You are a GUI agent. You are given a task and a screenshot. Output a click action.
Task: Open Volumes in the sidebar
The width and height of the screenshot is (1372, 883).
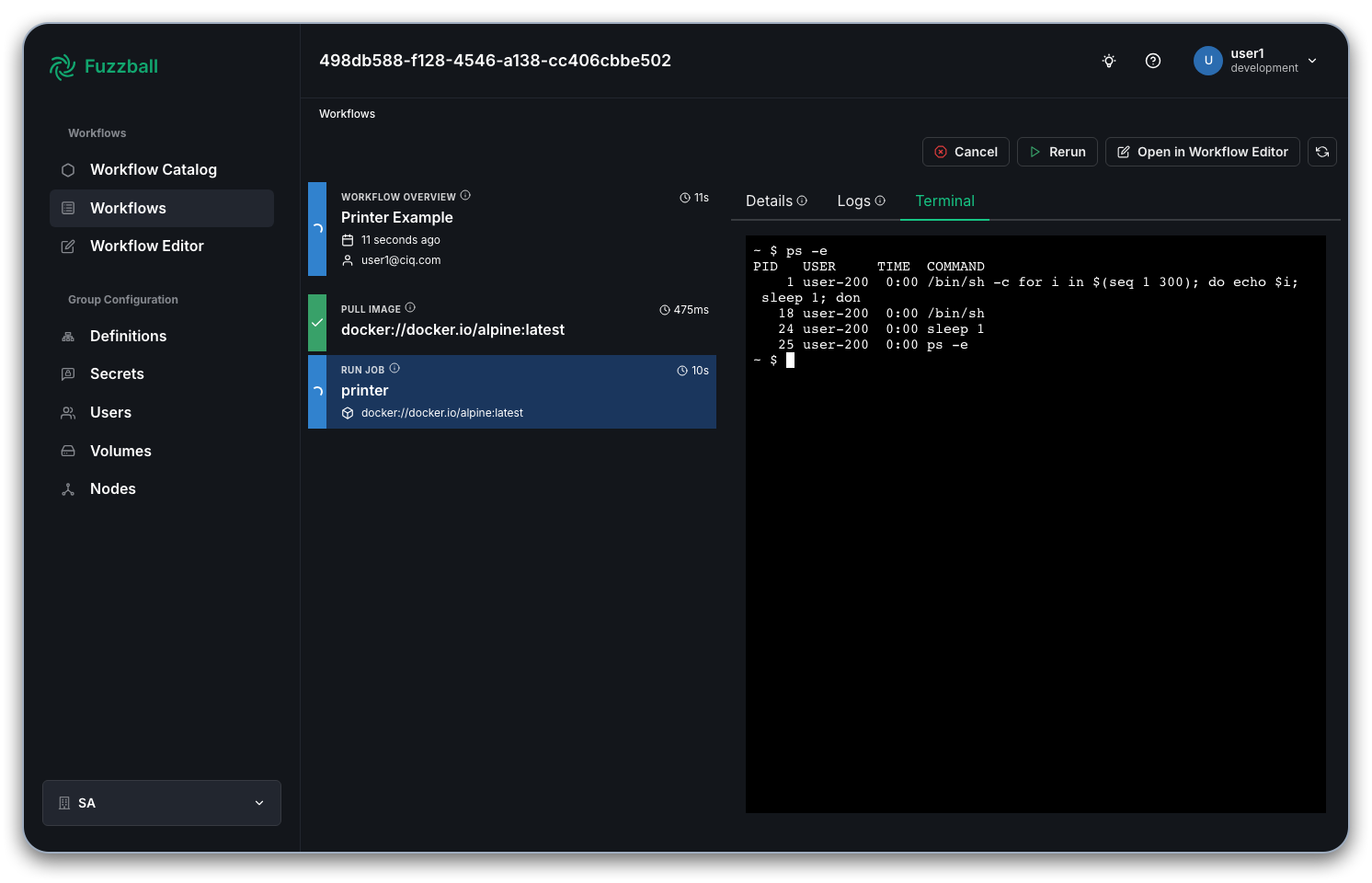pos(162,451)
